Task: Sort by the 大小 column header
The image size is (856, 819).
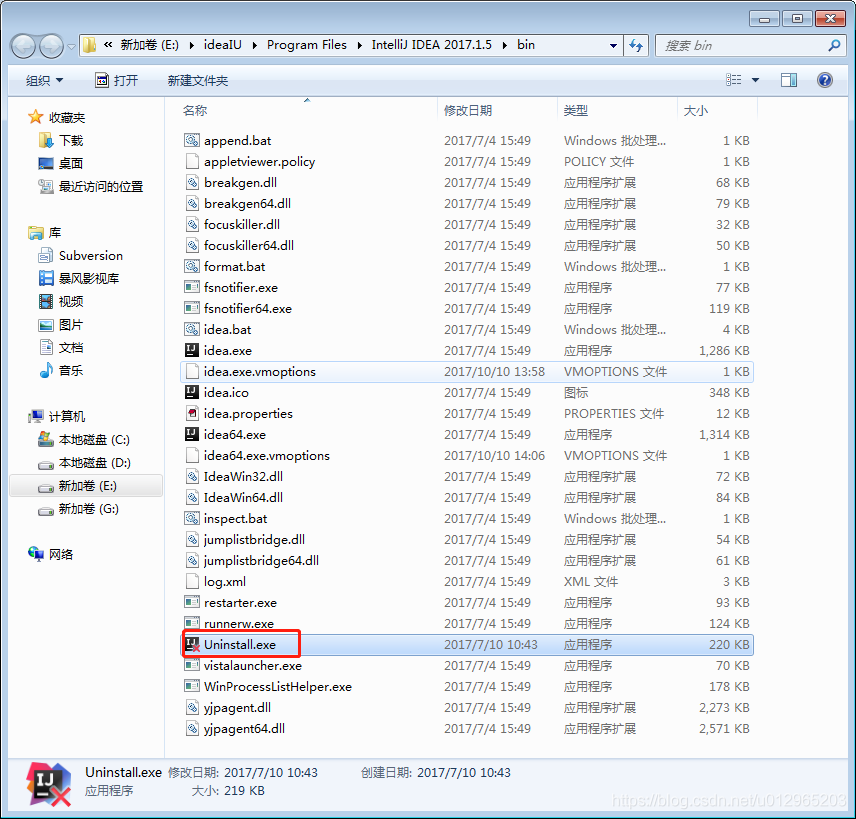Action: click(696, 110)
